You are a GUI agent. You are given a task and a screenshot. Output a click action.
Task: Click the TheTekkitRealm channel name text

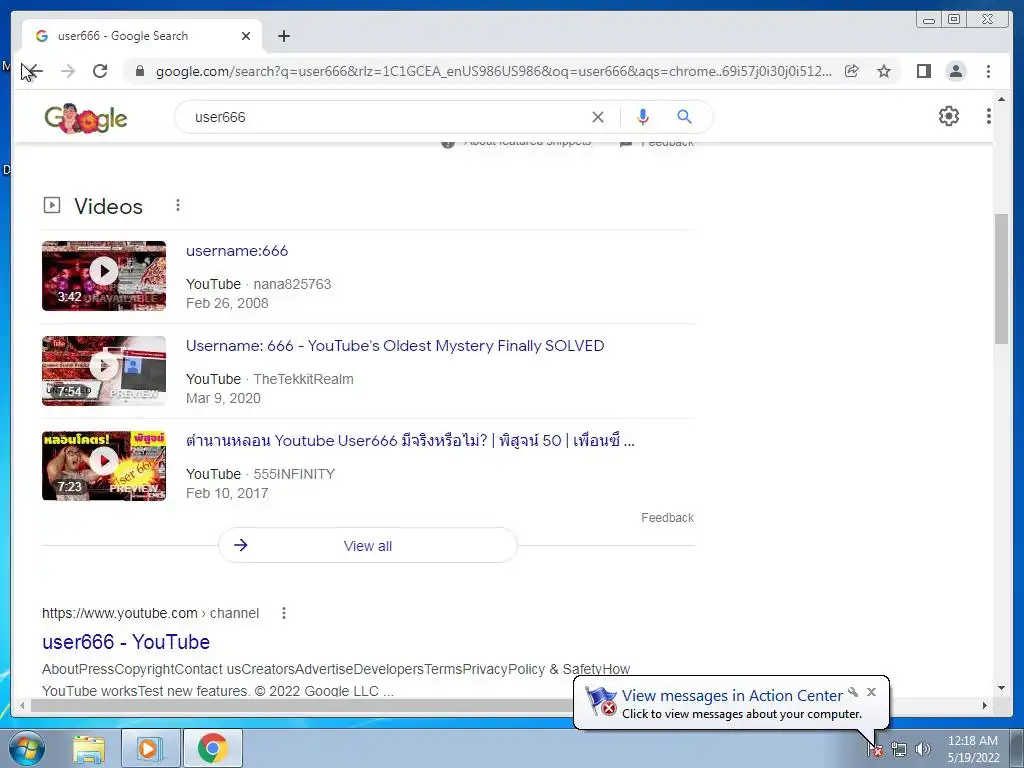(x=303, y=379)
